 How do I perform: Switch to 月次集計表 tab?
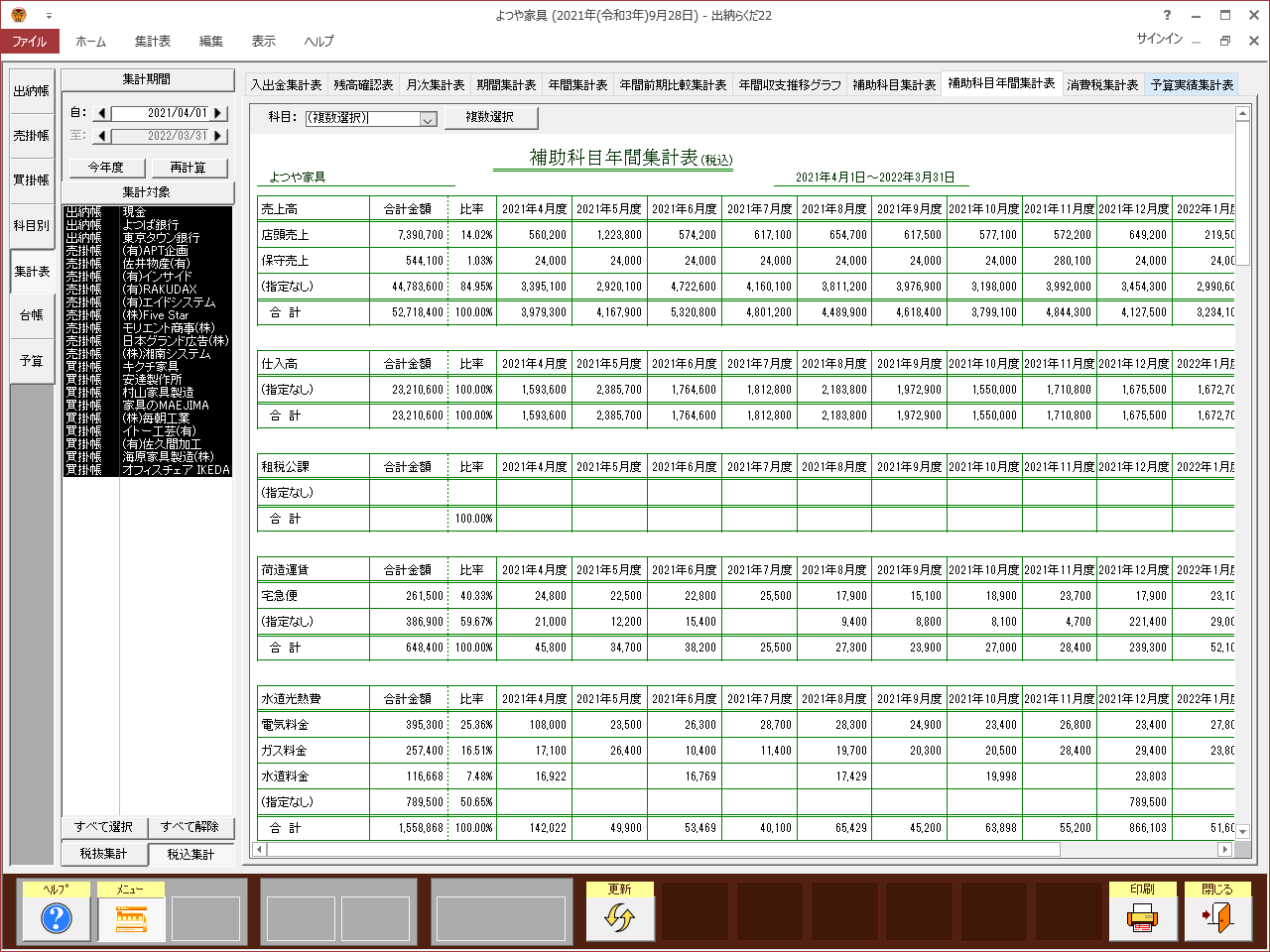[x=436, y=85]
